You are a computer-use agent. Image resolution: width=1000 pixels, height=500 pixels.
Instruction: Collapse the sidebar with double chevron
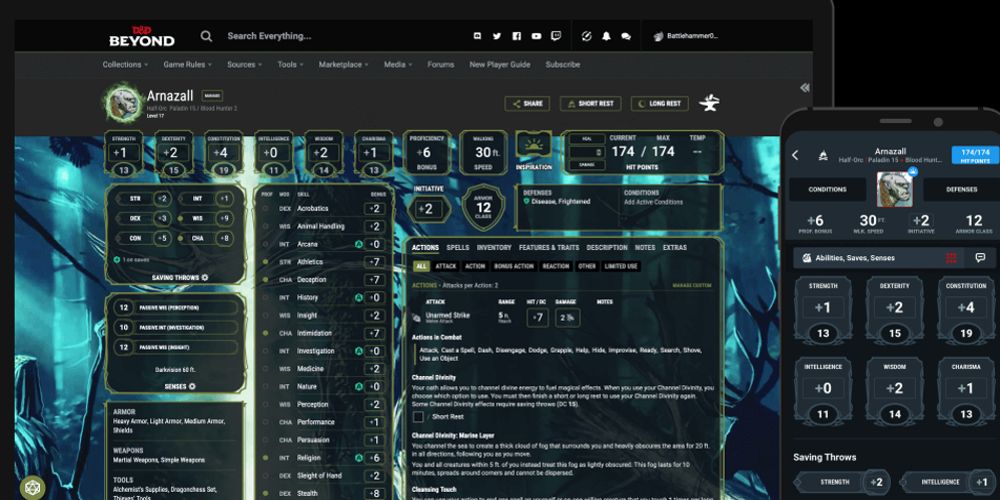805,88
